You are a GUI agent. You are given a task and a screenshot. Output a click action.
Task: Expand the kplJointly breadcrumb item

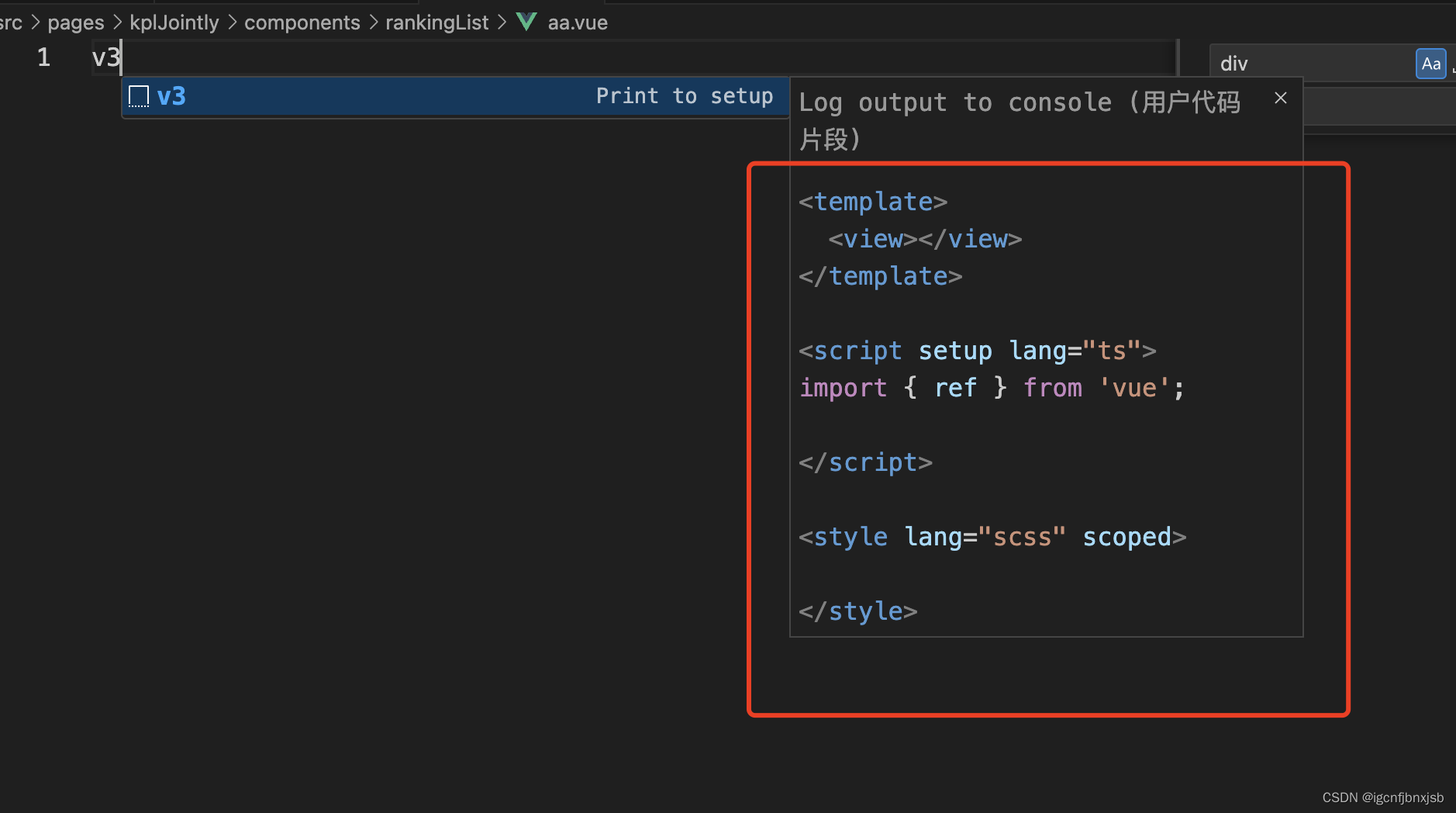pyautogui.click(x=174, y=21)
